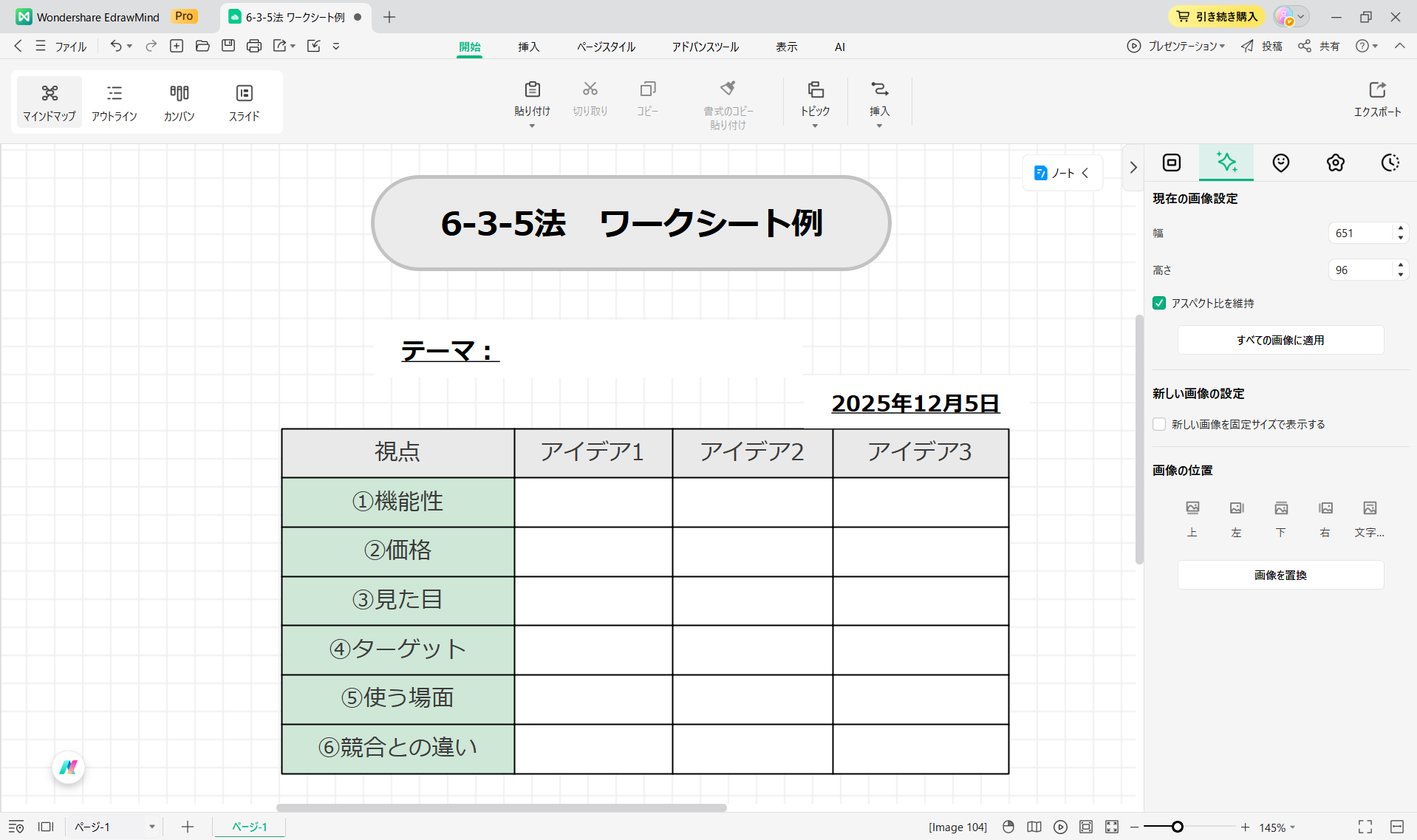Set image position to 下 (bottom)

coord(1281,517)
